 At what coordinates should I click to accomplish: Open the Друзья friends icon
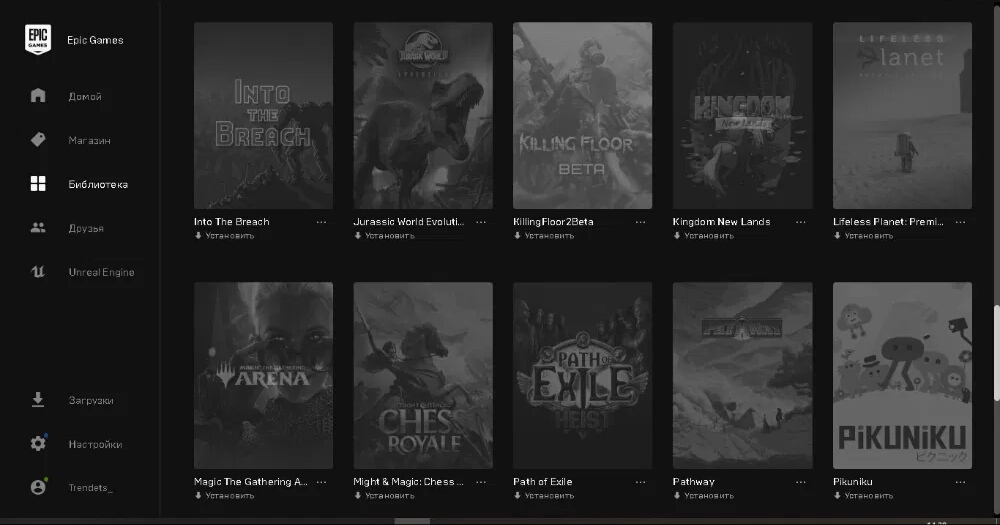pos(38,228)
